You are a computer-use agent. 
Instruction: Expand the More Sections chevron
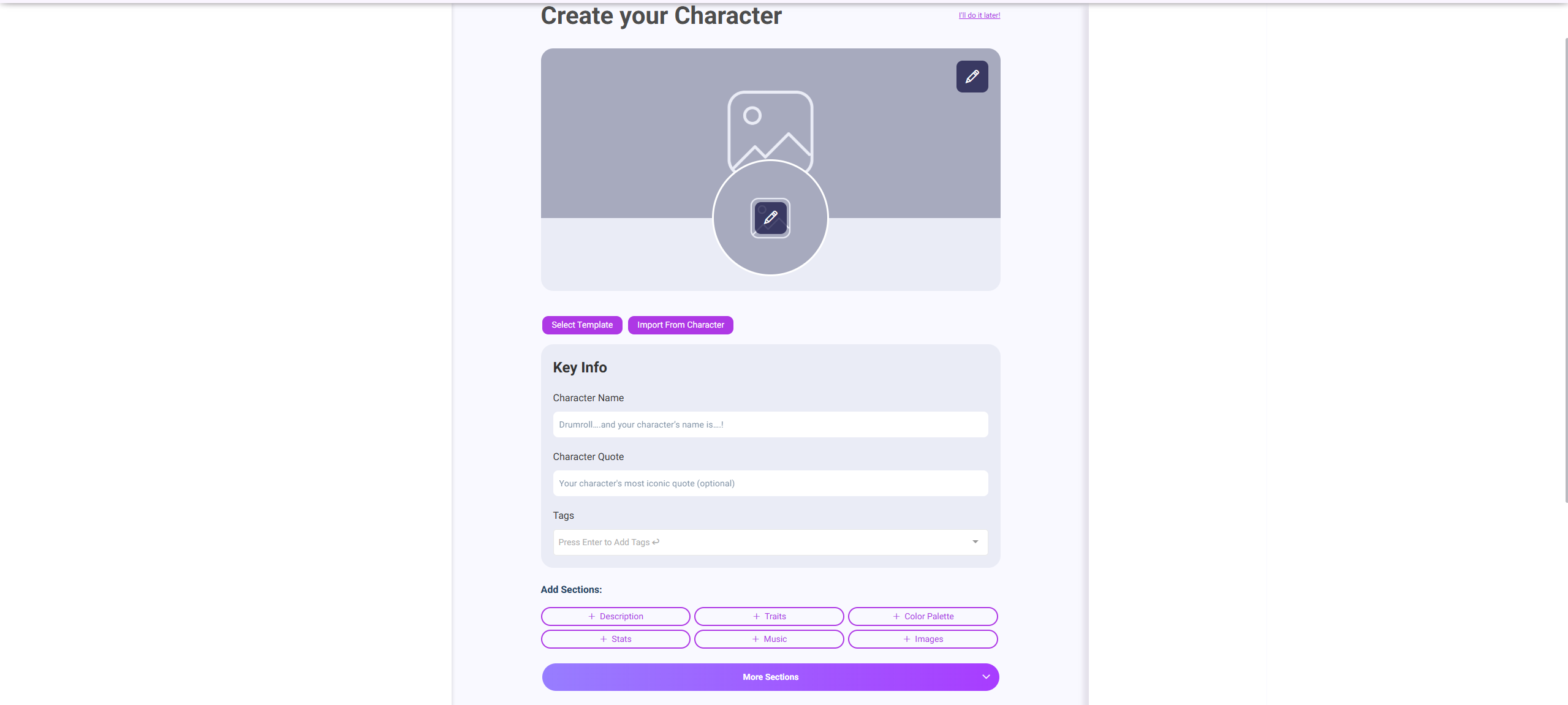986,677
